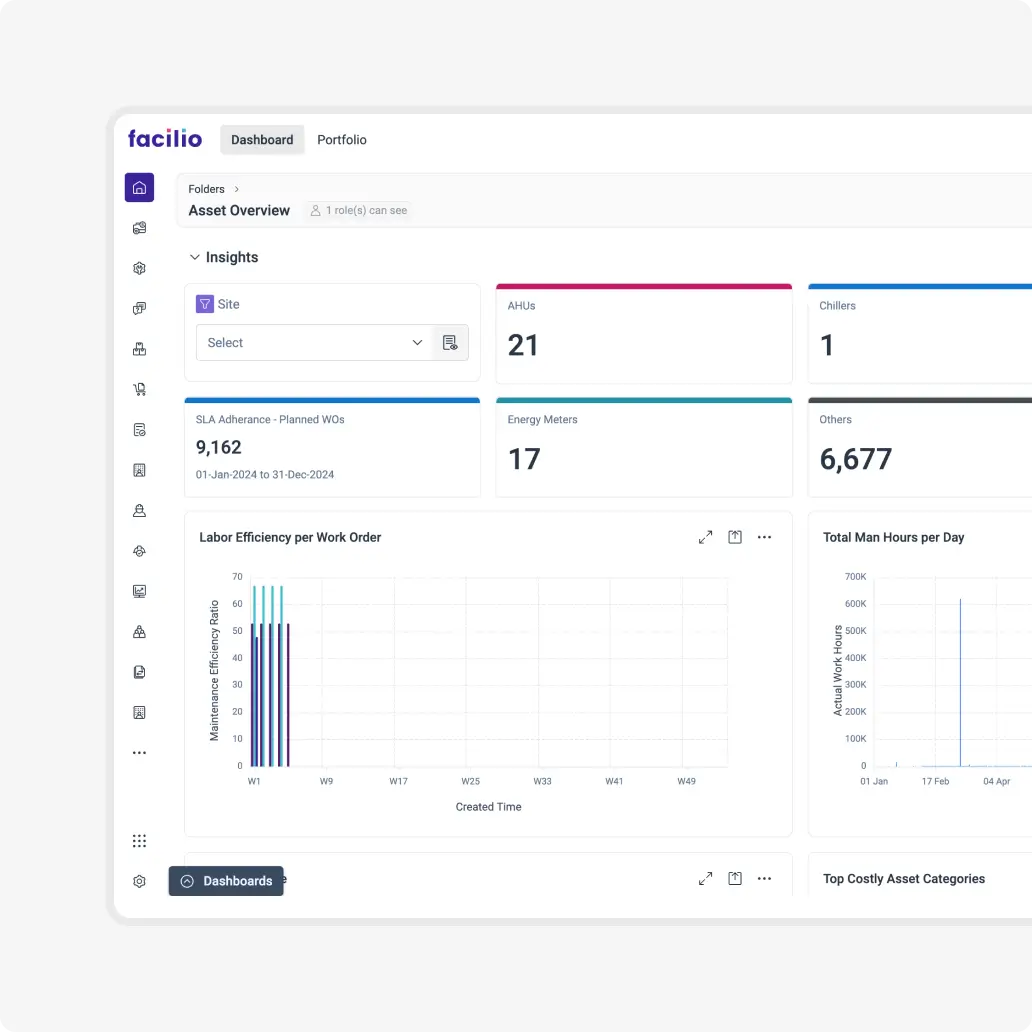Image resolution: width=1032 pixels, height=1032 pixels.
Task: Export the Labor Efficiency per Work Order chart
Action: pos(735,537)
